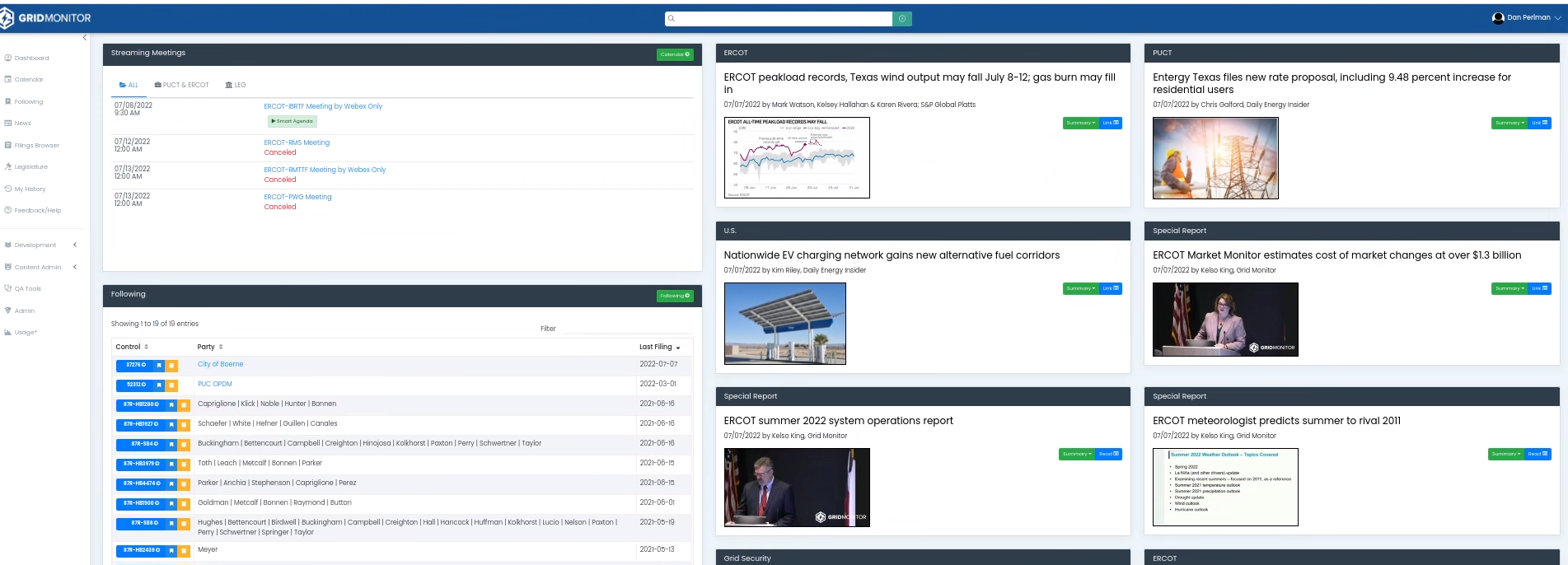
Task: Open the ERCOT-IBRTF Meeting by Webex link
Action: click(x=323, y=106)
